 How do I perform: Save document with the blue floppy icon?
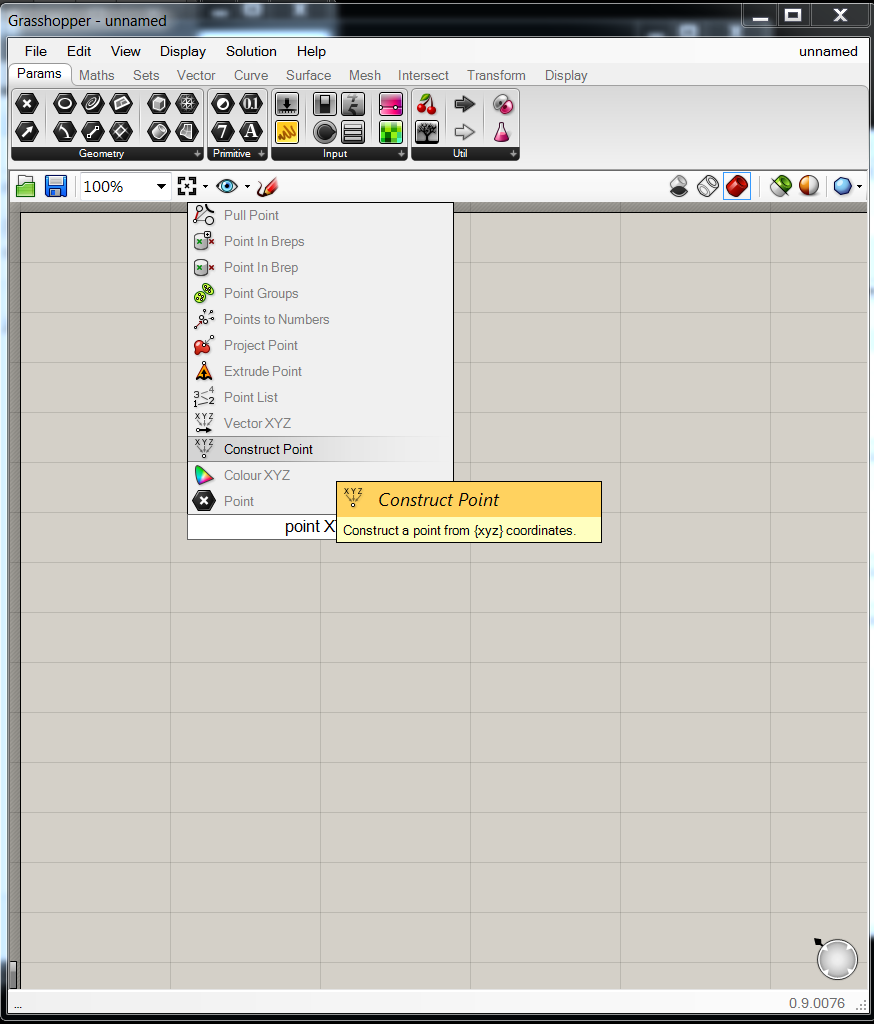tap(56, 187)
